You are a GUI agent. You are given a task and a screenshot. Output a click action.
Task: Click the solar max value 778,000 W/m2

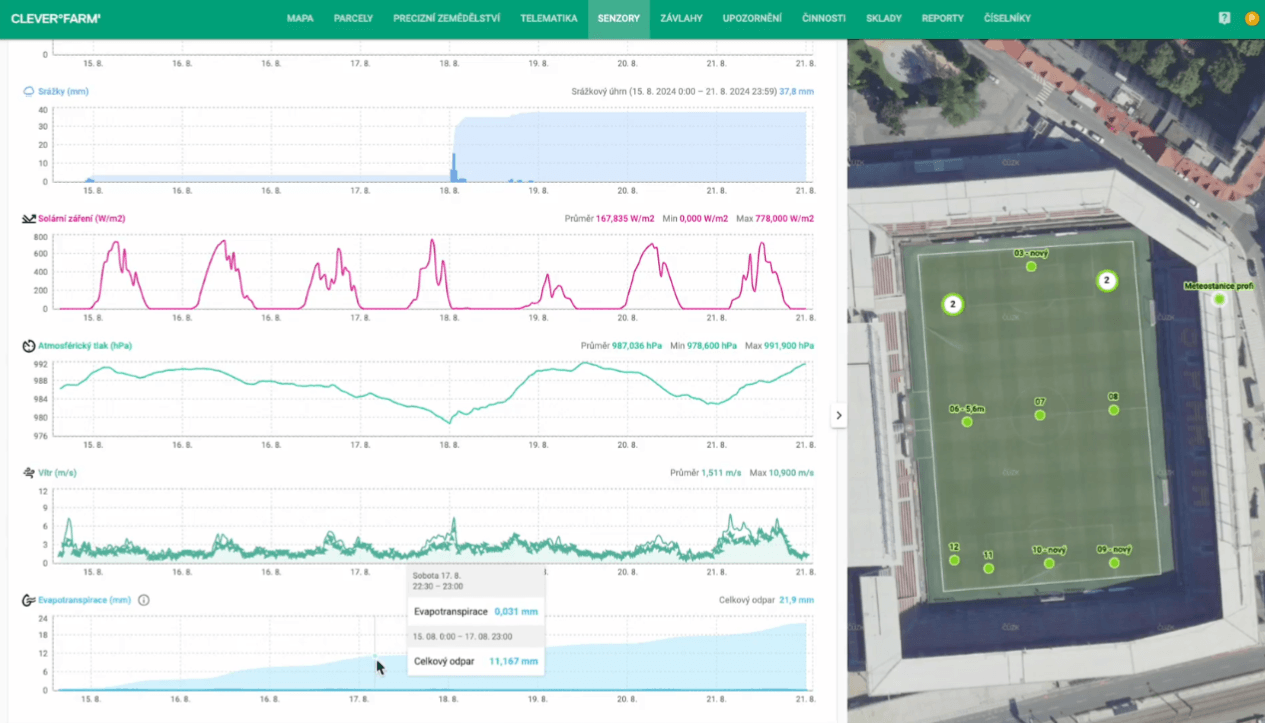point(785,218)
